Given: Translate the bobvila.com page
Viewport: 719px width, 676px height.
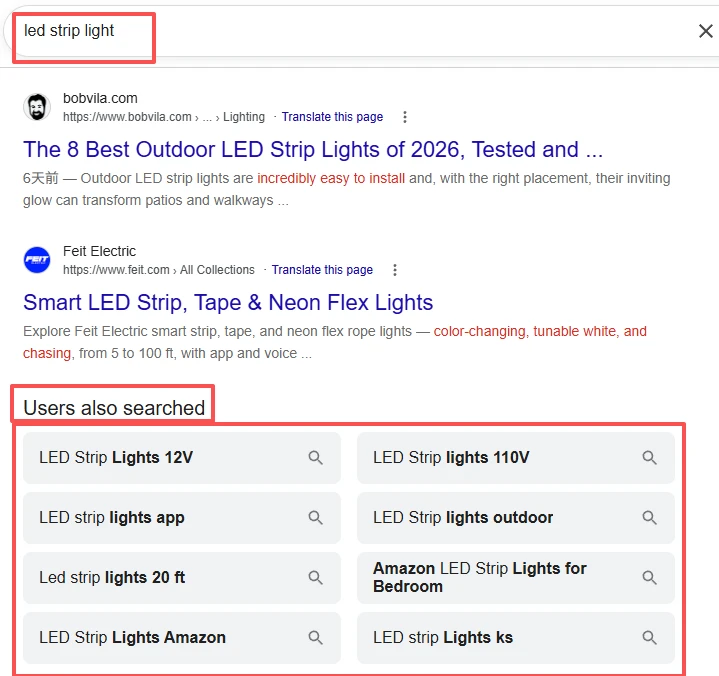Looking at the screenshot, I should tap(332, 117).
